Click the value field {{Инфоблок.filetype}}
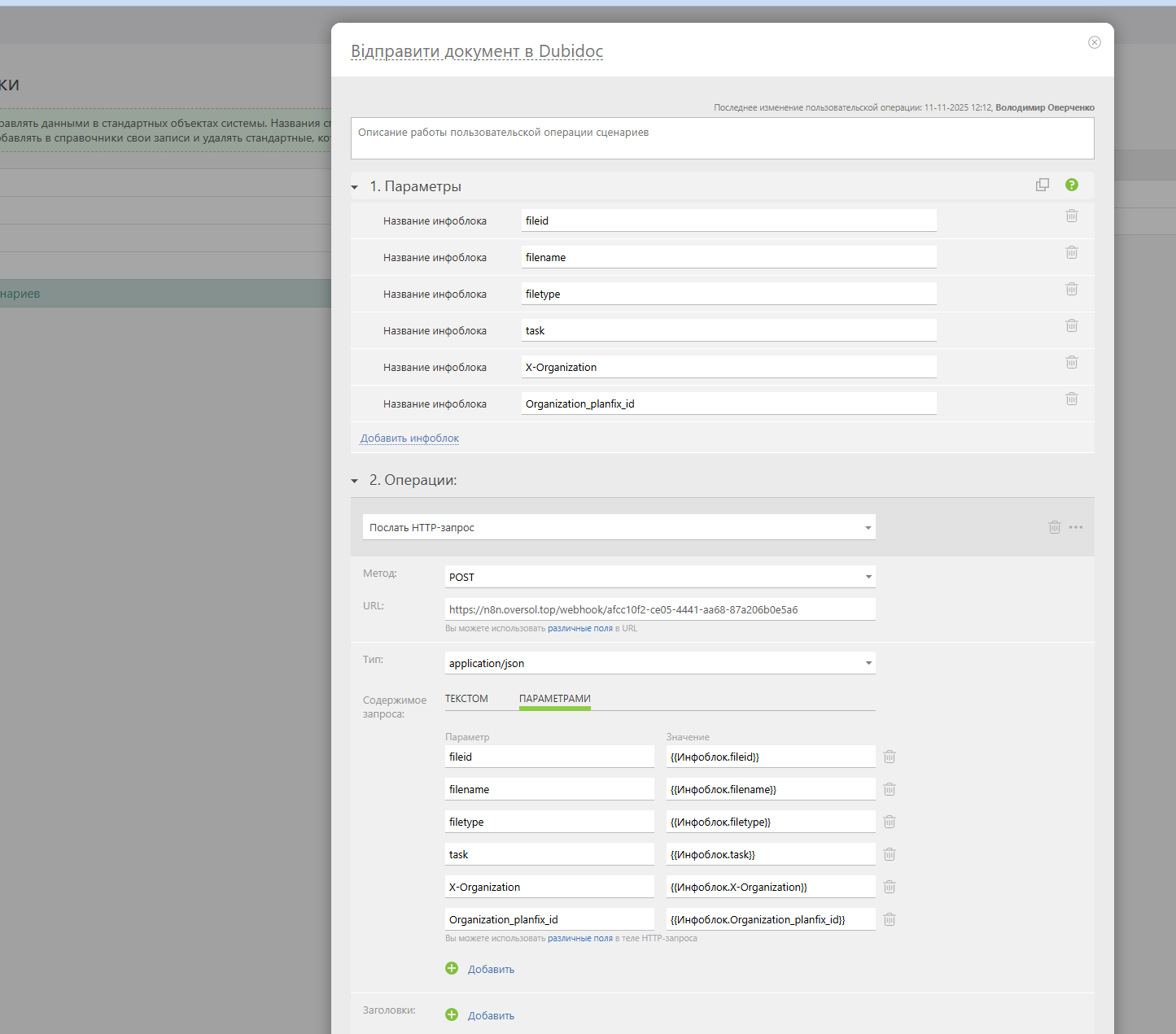 771,822
